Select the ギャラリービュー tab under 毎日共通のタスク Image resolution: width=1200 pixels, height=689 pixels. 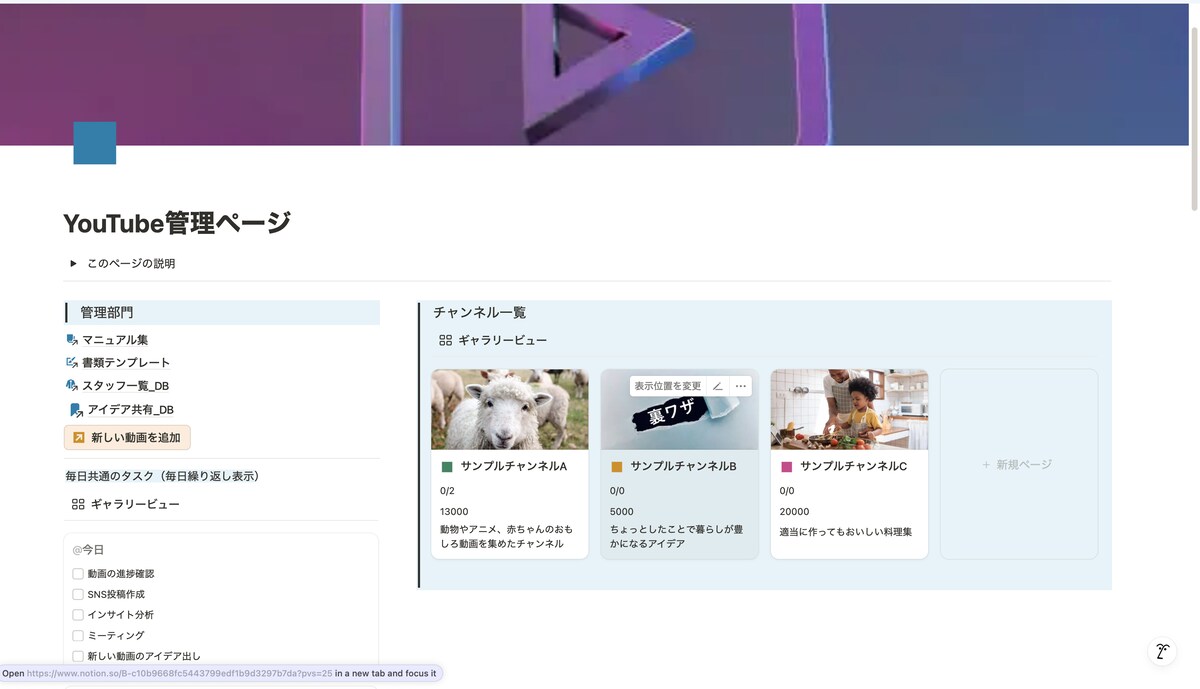[125, 504]
